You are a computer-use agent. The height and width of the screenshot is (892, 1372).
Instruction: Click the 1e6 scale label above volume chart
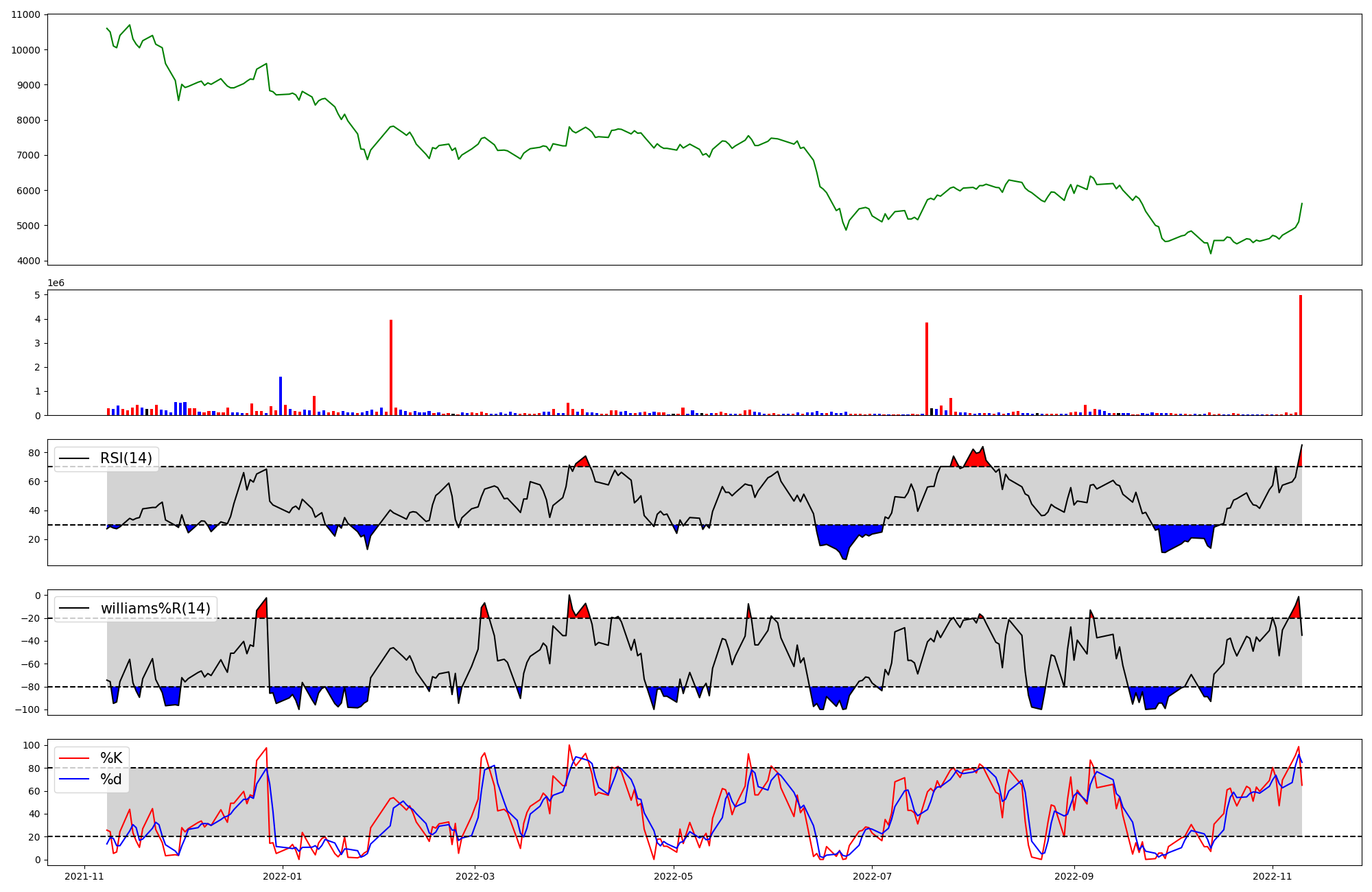[x=56, y=283]
